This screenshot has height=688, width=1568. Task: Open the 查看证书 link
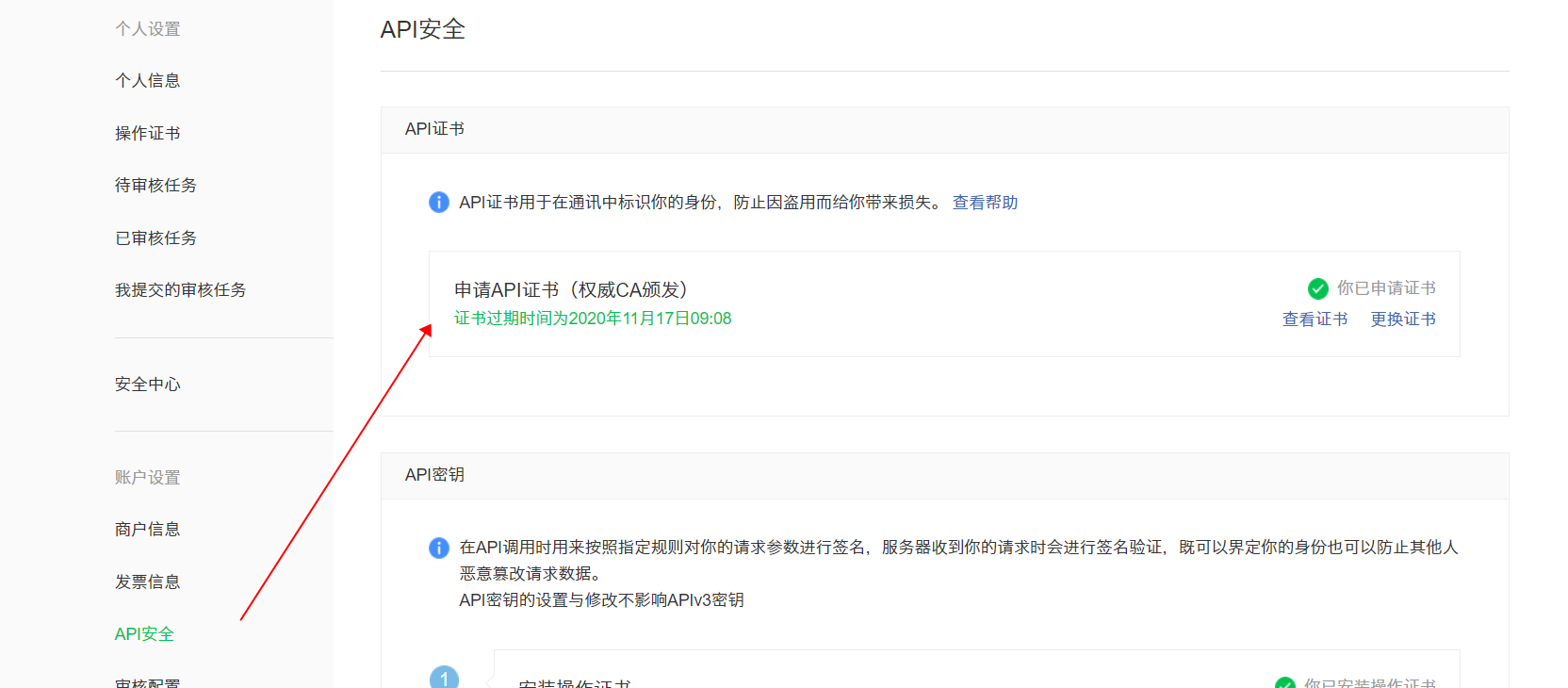tap(1315, 319)
